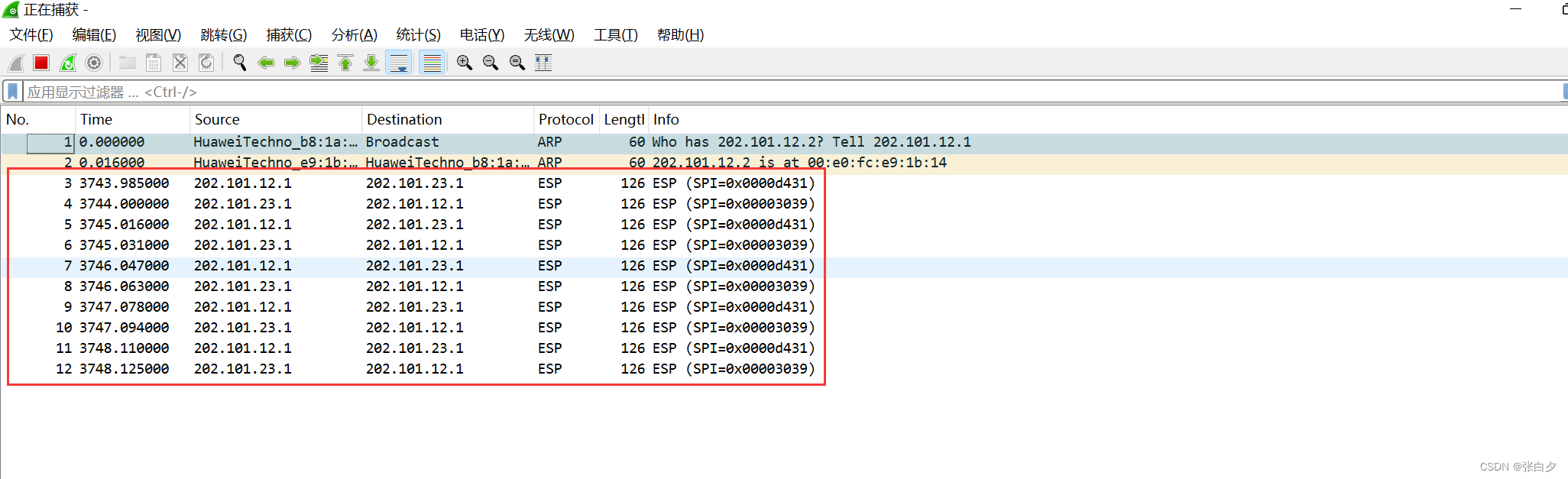Click 'Who has 202.101.12.2?' info text
1568x479 pixels.
(738, 142)
